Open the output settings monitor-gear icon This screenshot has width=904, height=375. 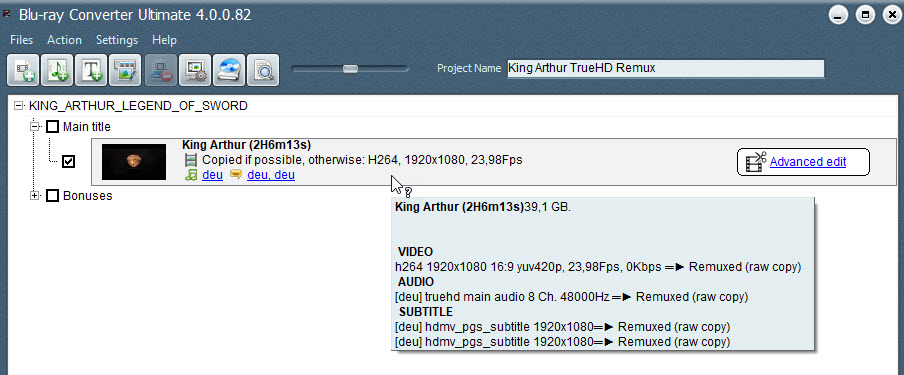(x=195, y=70)
